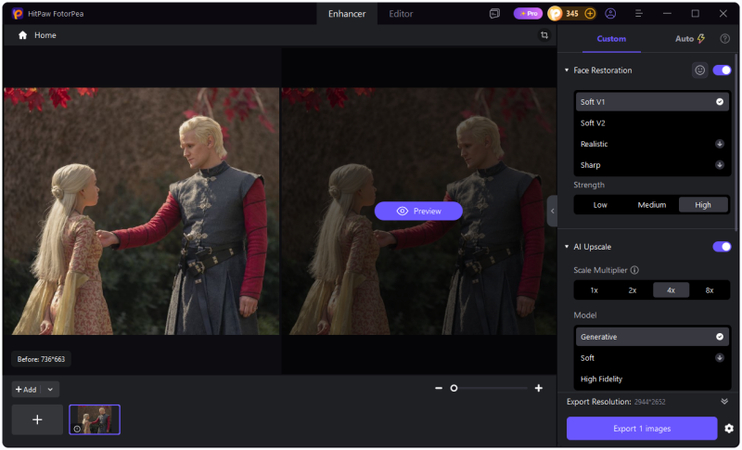The width and height of the screenshot is (742, 450).
Task: Download the Soft upscale model
Action: 719,358
